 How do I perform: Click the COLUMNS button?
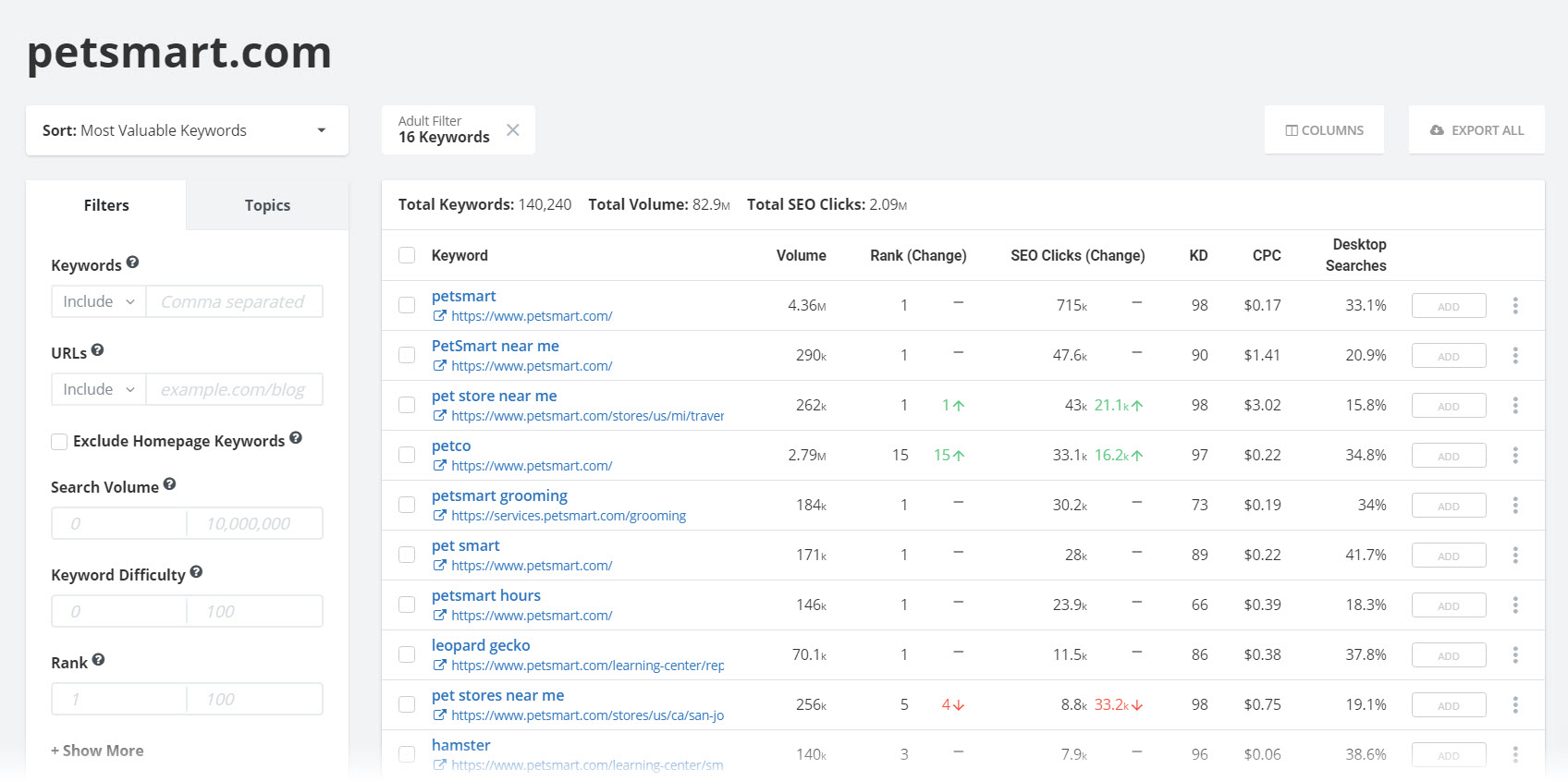1324,130
